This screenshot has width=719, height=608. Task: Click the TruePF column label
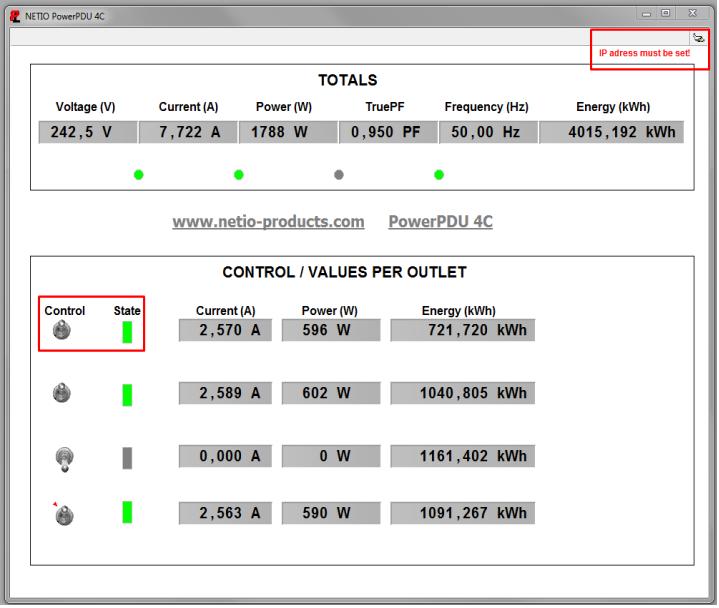coord(385,107)
